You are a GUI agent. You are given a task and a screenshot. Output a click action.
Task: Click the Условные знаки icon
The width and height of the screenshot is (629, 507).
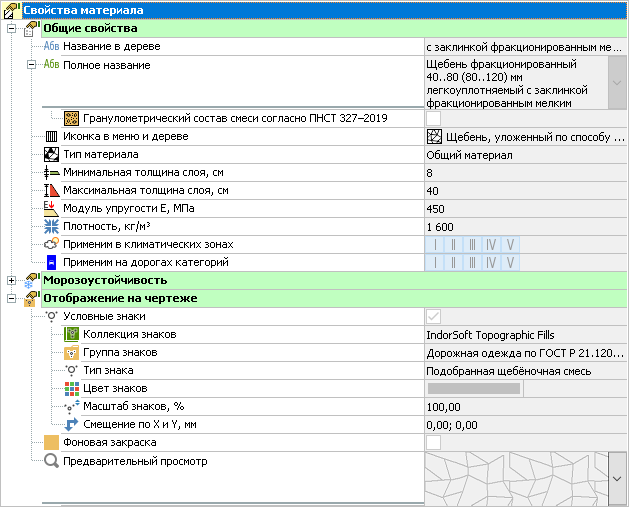tap(51, 316)
